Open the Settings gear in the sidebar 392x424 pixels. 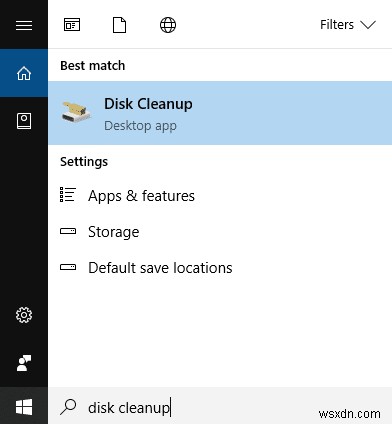coord(24,315)
